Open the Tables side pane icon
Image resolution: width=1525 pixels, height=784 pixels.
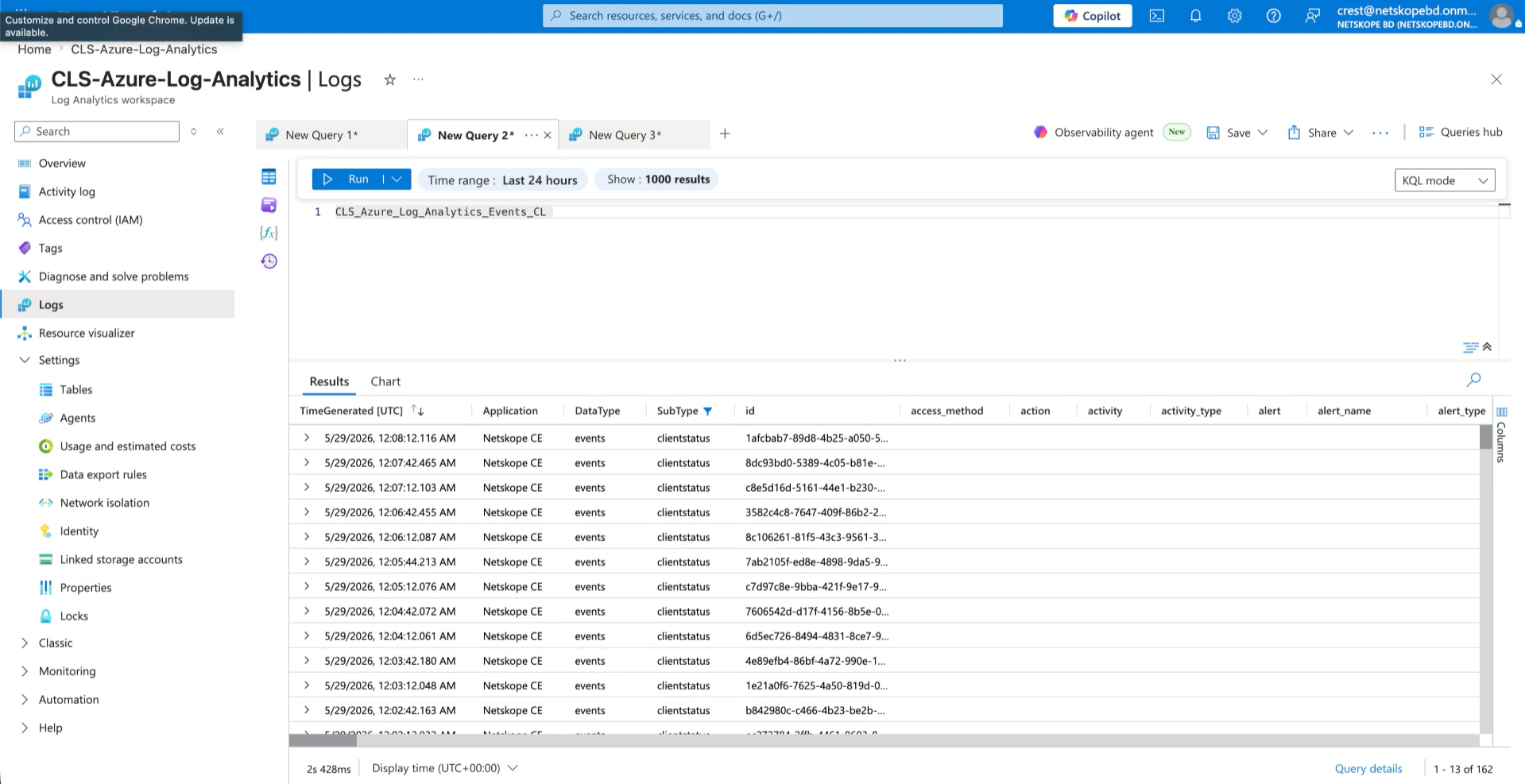point(269,177)
